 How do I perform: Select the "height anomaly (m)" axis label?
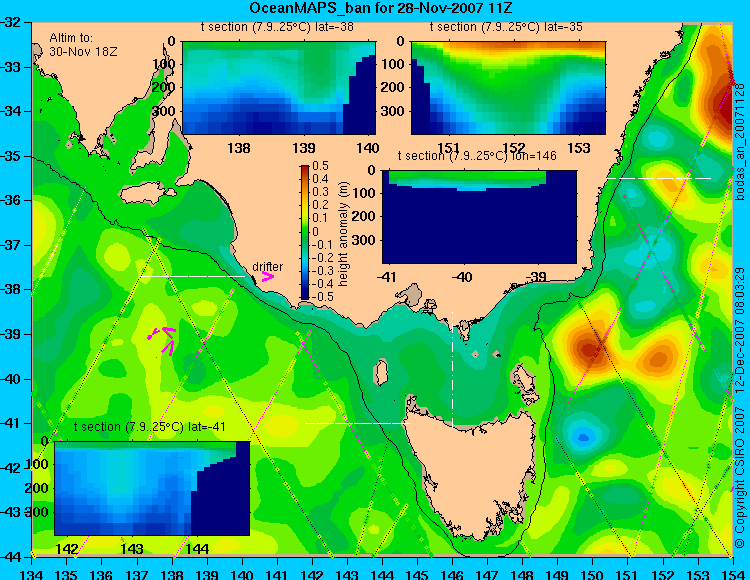(x=343, y=234)
